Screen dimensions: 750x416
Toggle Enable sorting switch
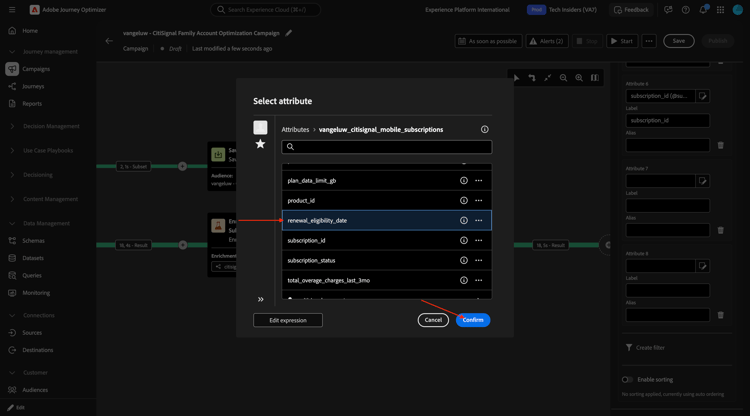[627, 380]
